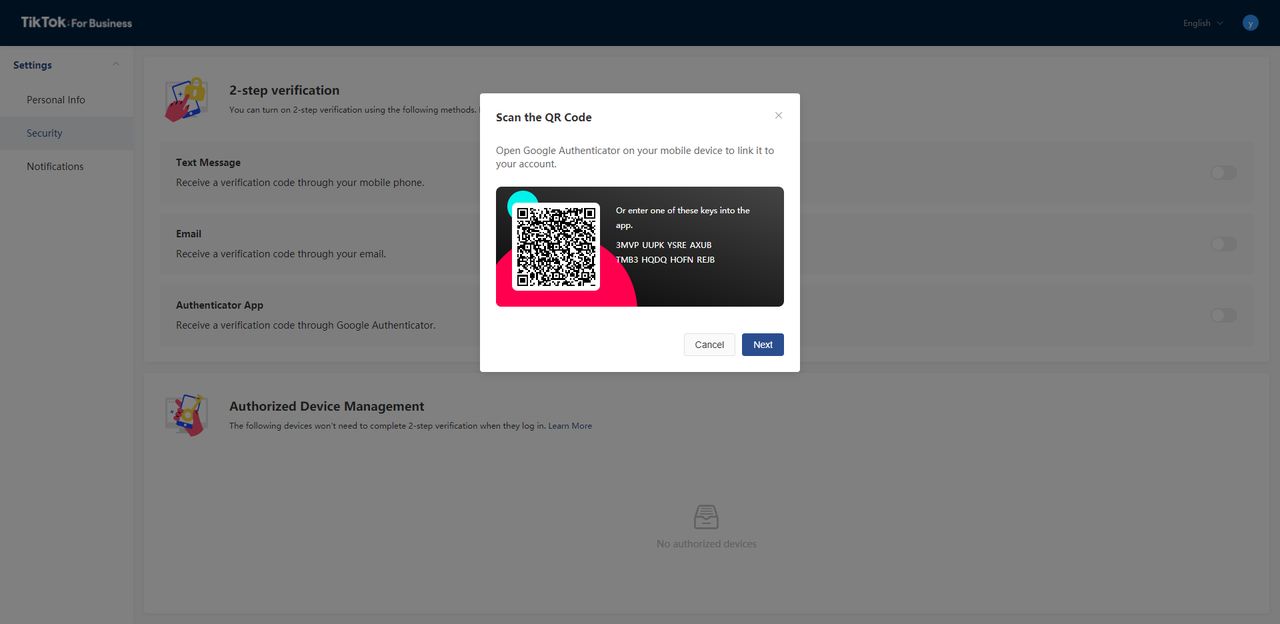Toggle Text Message verification switch
The width and height of the screenshot is (1280, 624).
1223,173
